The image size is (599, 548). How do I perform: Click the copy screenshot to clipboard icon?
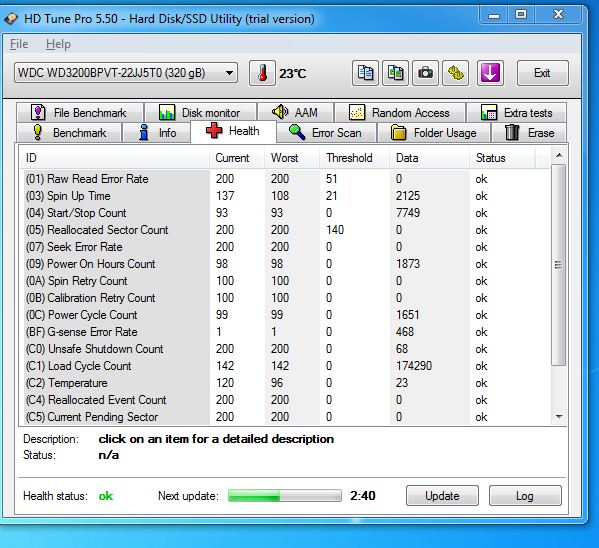click(x=395, y=73)
